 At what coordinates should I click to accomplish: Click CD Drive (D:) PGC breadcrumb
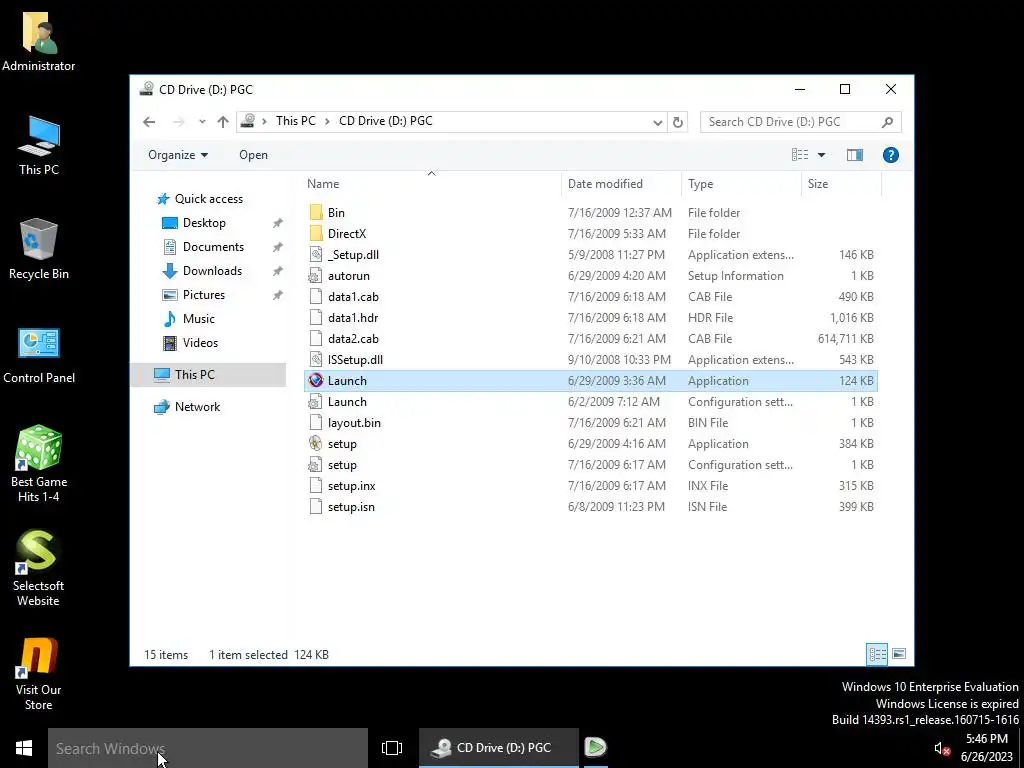[x=385, y=121]
